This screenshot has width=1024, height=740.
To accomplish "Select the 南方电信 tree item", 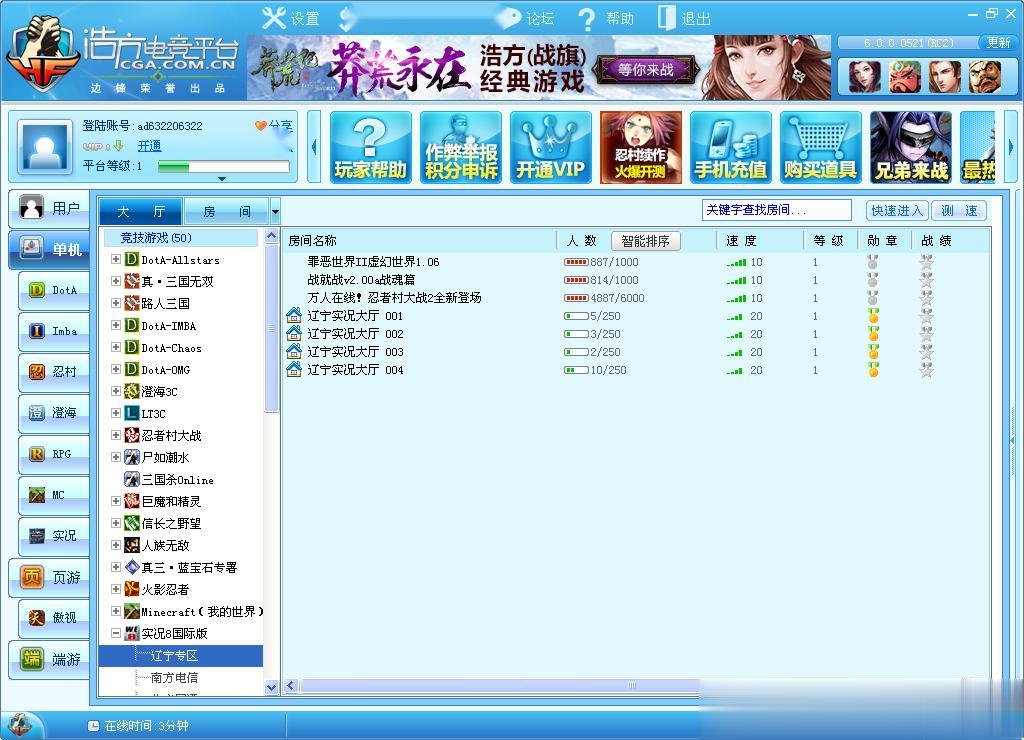I will click(x=174, y=678).
